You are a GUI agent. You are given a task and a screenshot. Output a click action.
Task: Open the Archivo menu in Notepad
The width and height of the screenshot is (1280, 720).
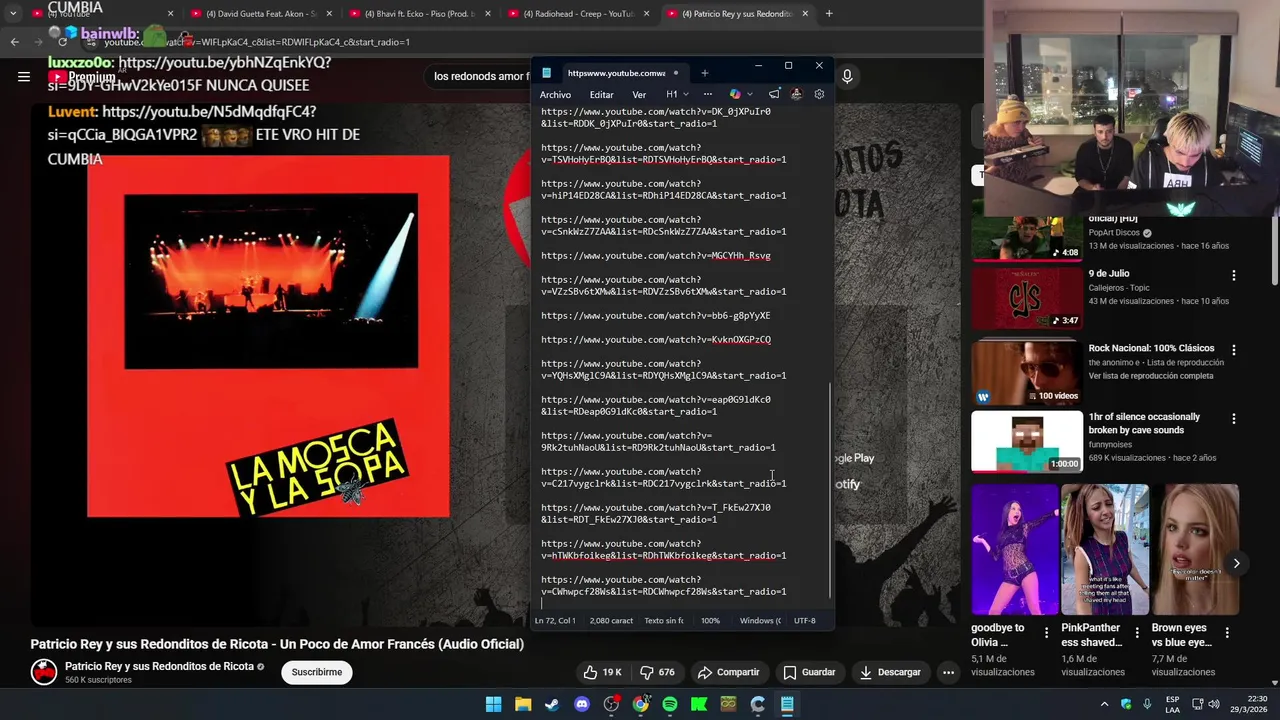555,95
